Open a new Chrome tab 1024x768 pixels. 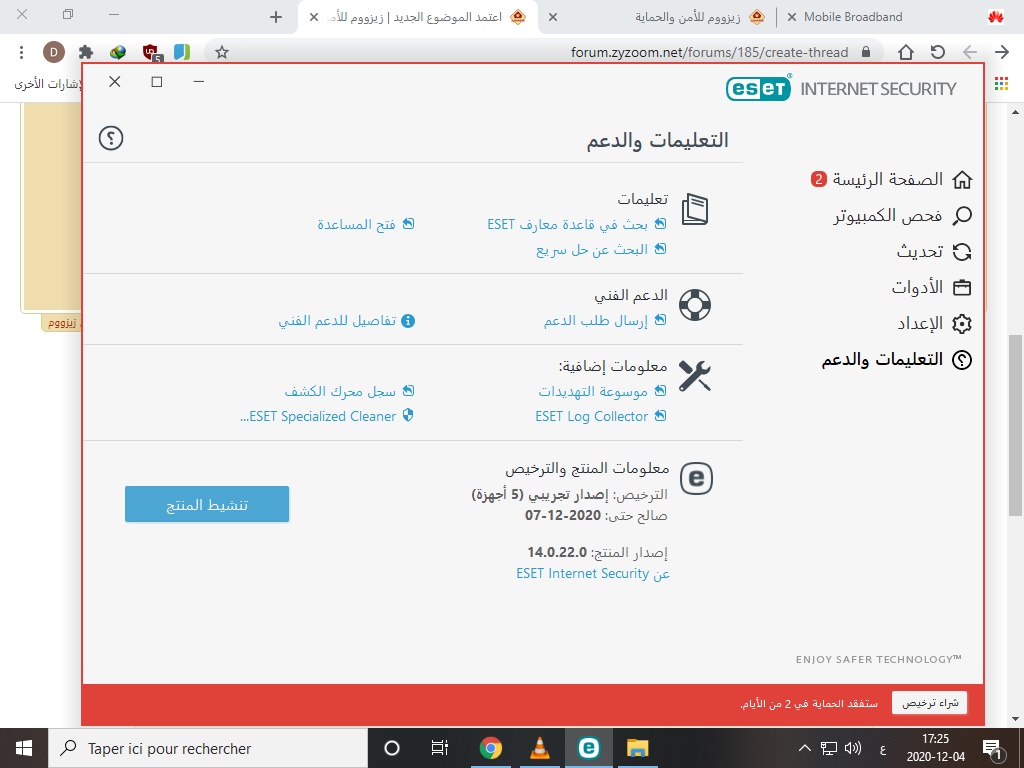(276, 17)
